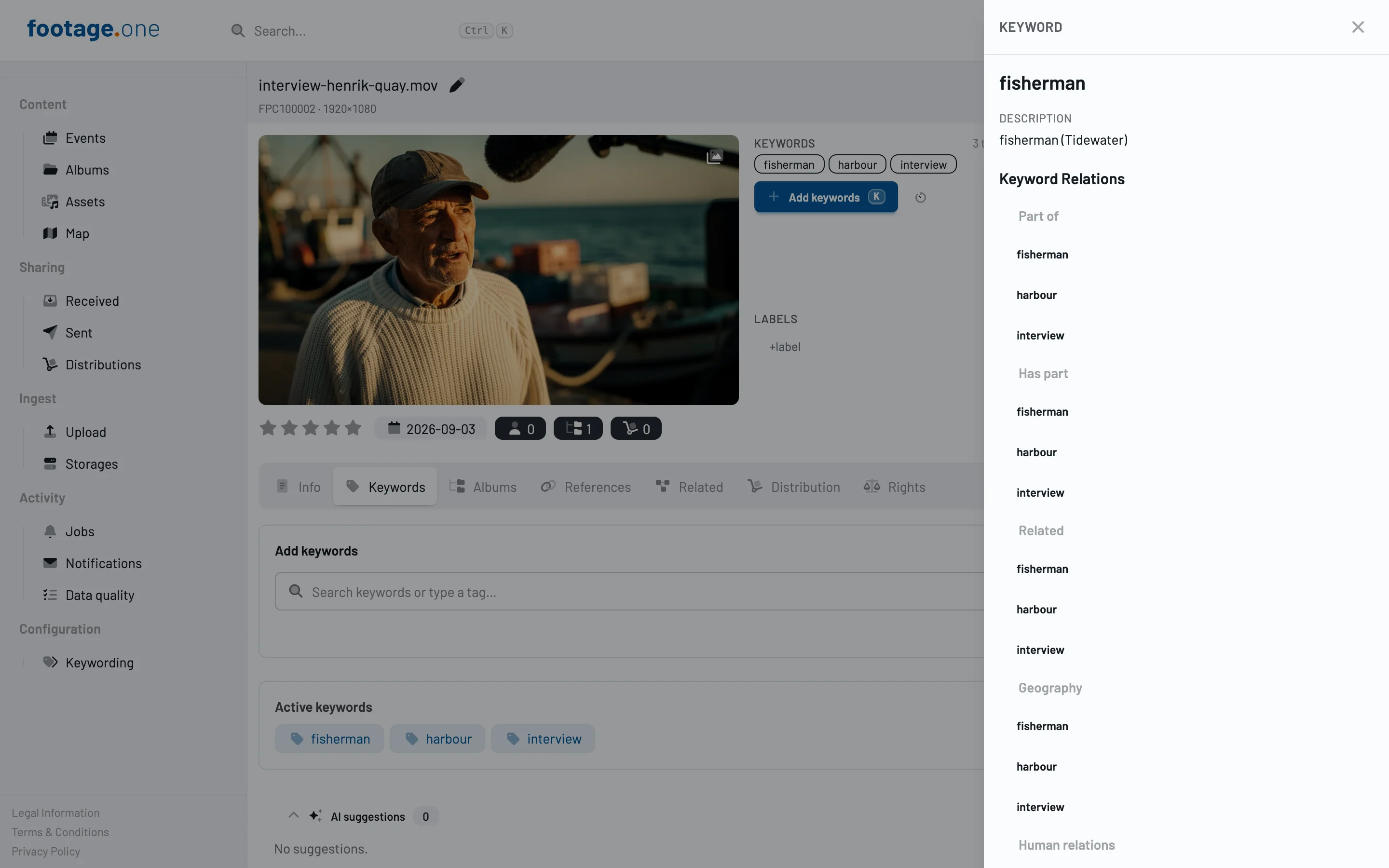Open the Albums folder icon
This screenshot has width=1389, height=868.
click(50, 169)
